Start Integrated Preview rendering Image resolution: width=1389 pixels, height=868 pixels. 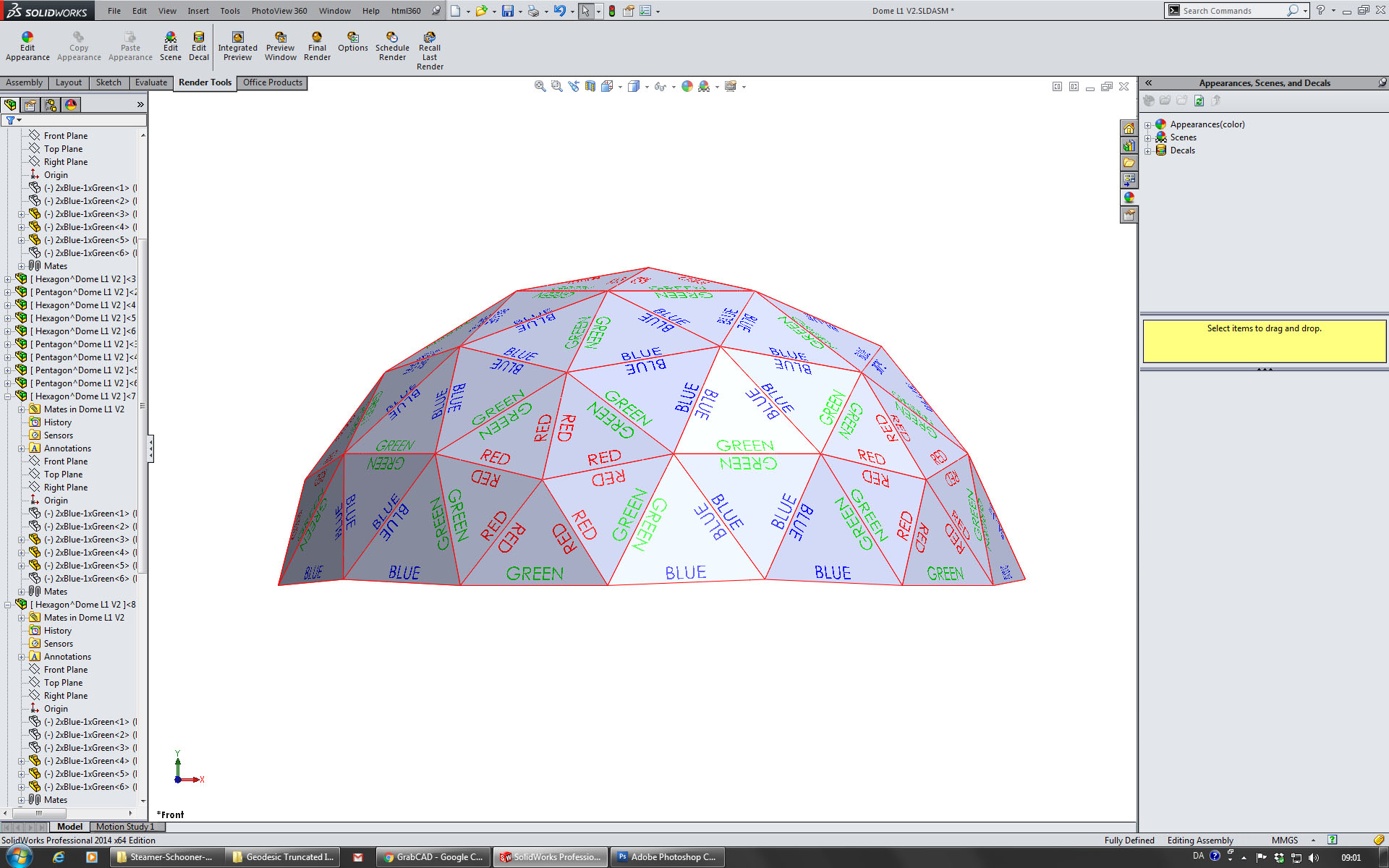tap(237, 38)
